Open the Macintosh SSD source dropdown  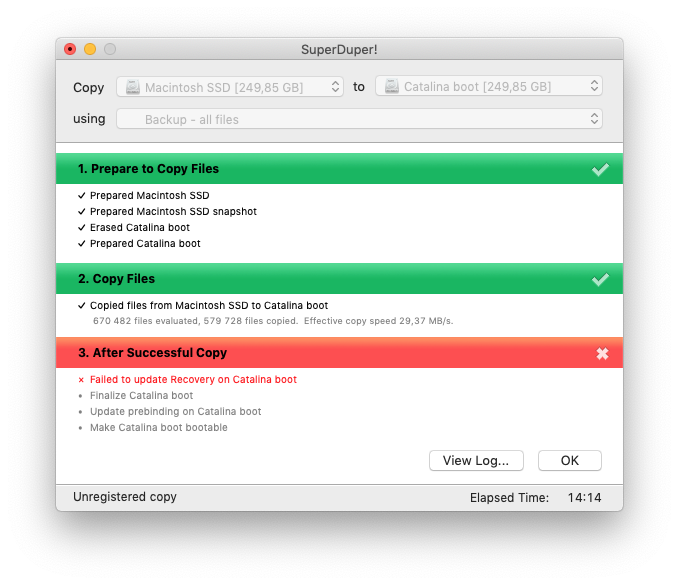(x=230, y=87)
